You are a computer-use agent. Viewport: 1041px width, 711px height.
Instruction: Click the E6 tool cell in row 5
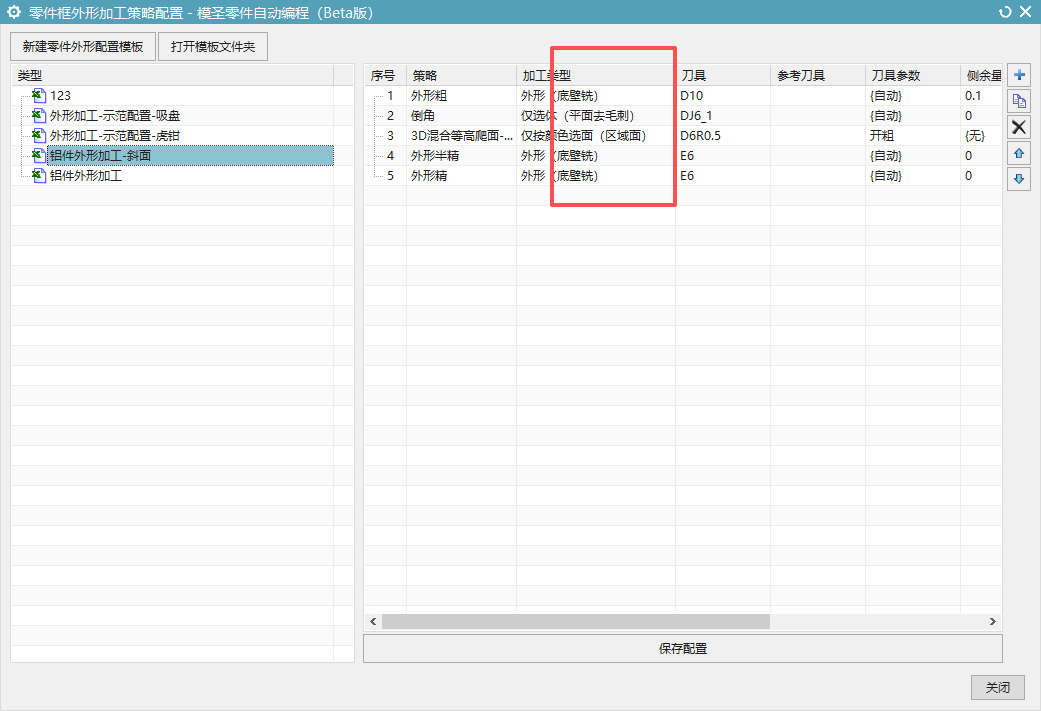point(723,175)
